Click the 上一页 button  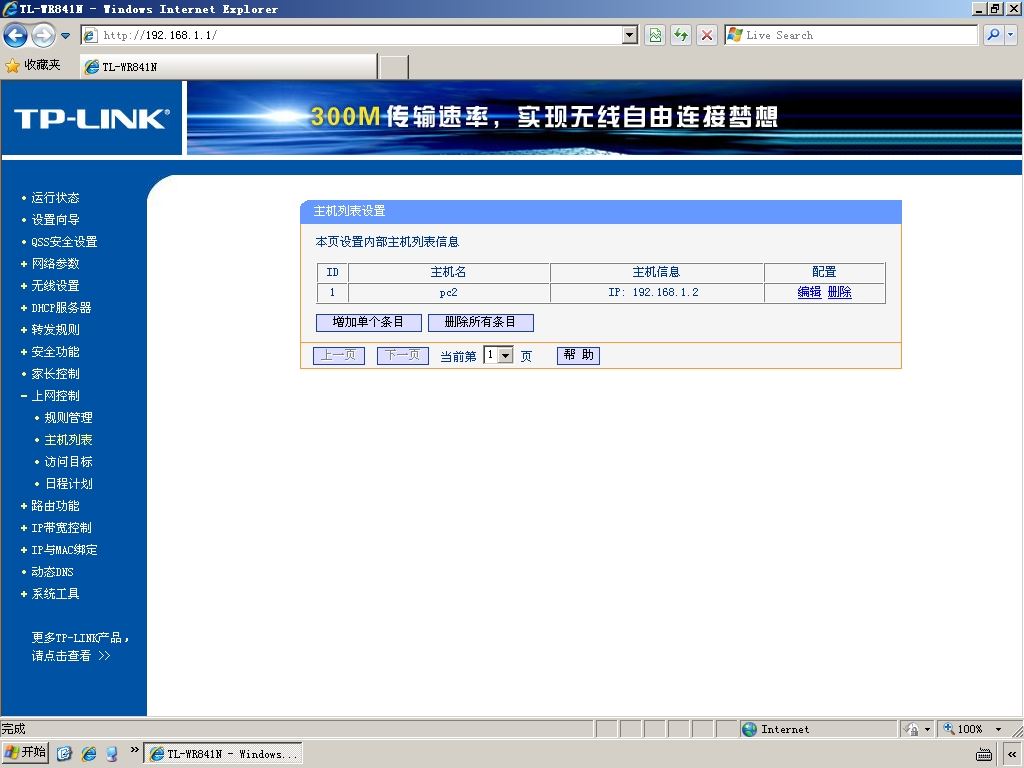(339, 355)
